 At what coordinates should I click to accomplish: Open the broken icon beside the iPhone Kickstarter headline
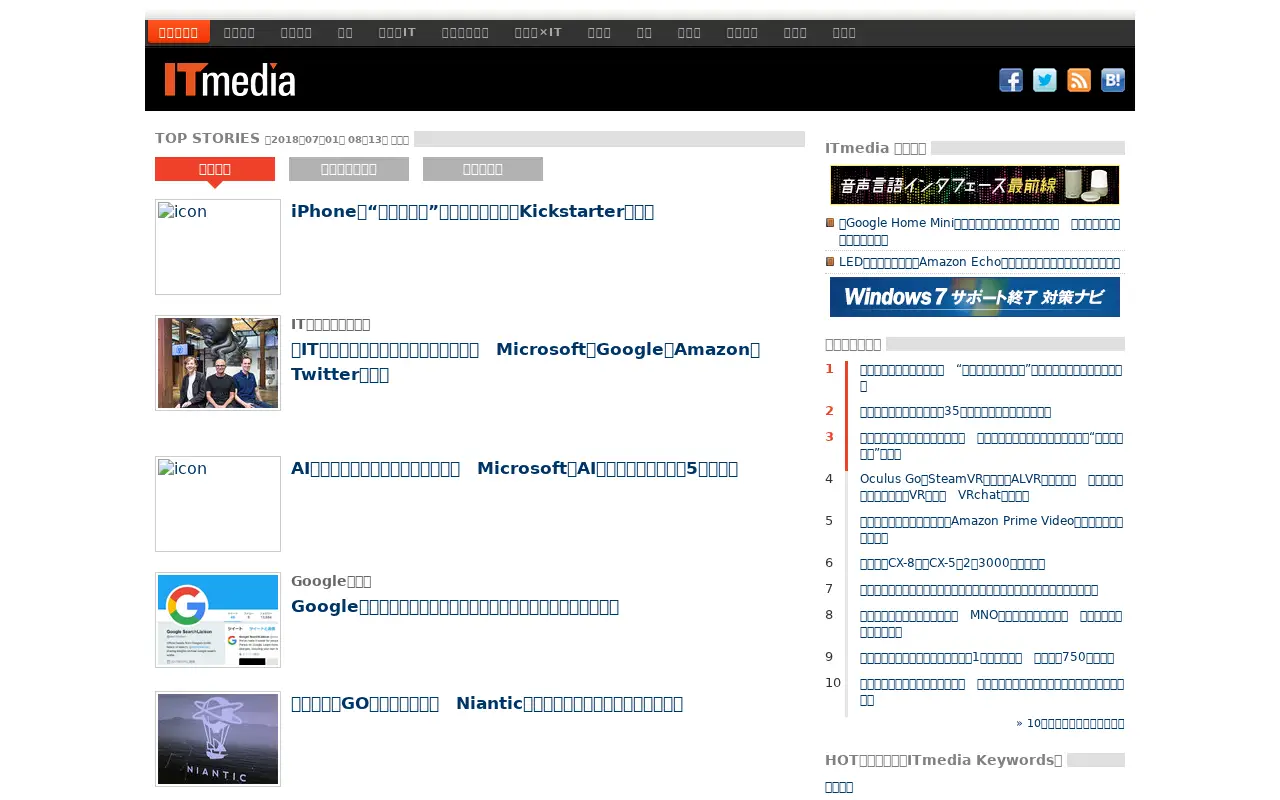click(218, 247)
